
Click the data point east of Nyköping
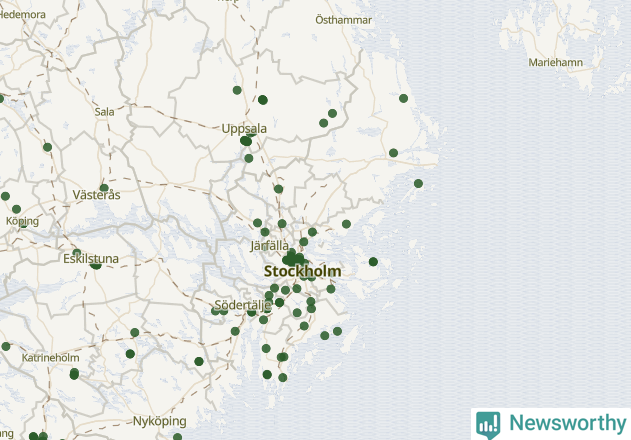(177, 437)
